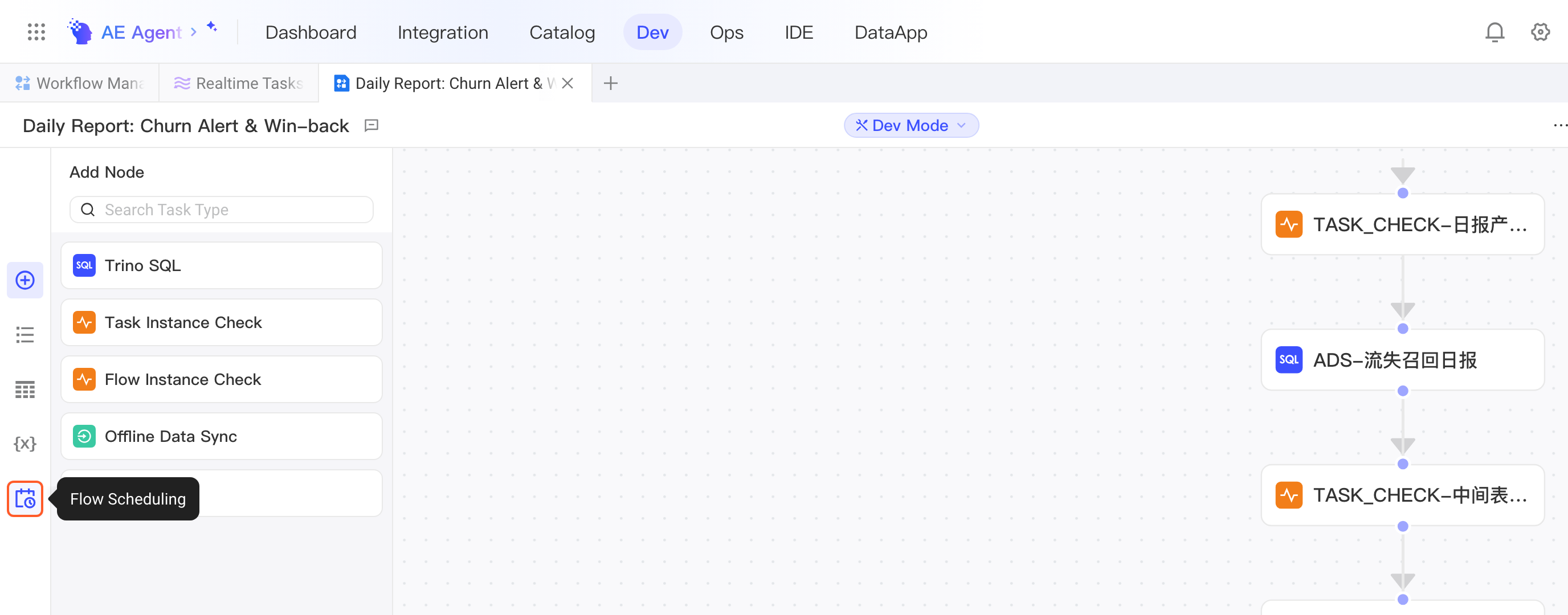Expand the AE Agent chevron

[194, 32]
